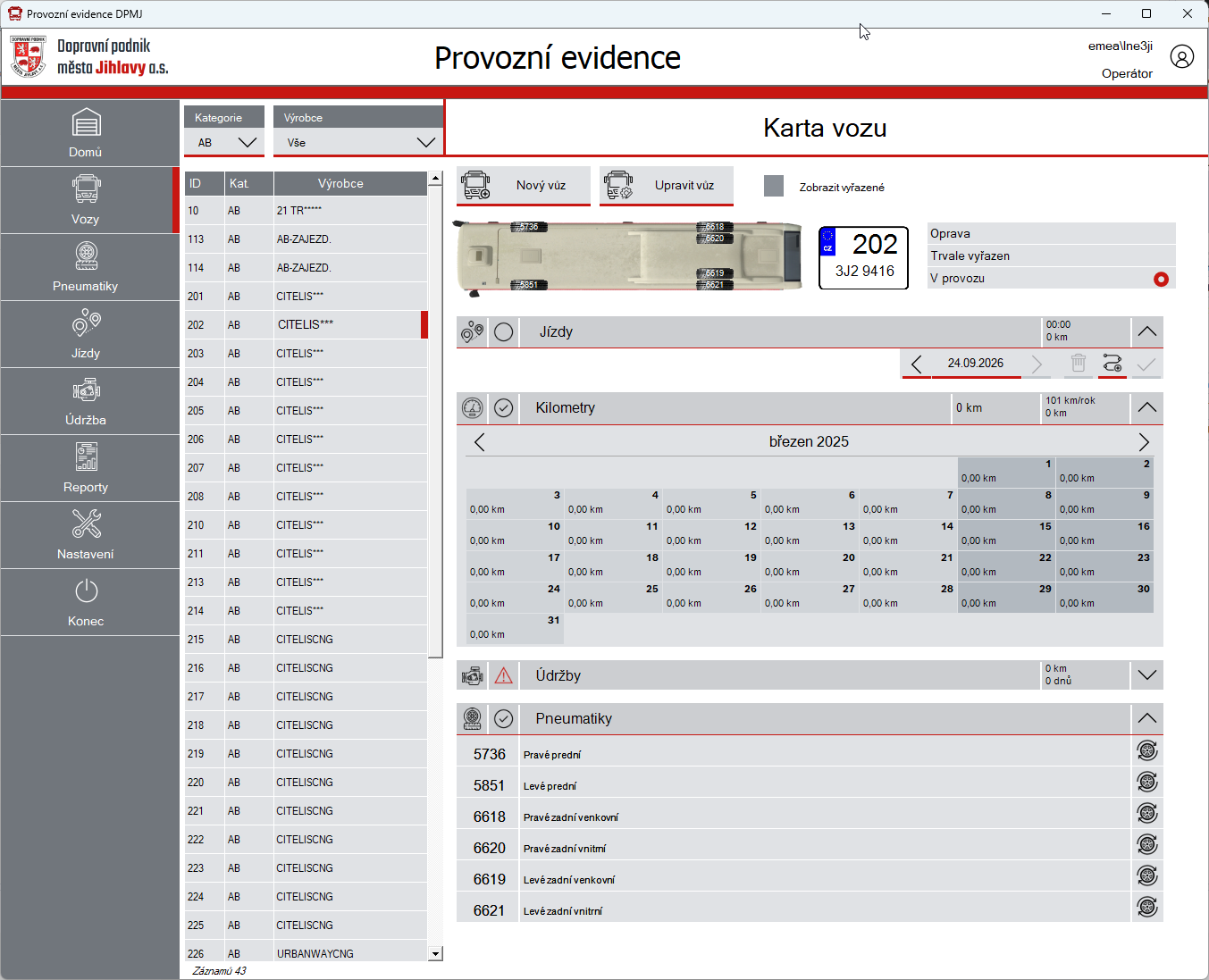The image size is (1209, 980).
Task: Click tire swap icon for 5736
Action: [x=1147, y=751]
